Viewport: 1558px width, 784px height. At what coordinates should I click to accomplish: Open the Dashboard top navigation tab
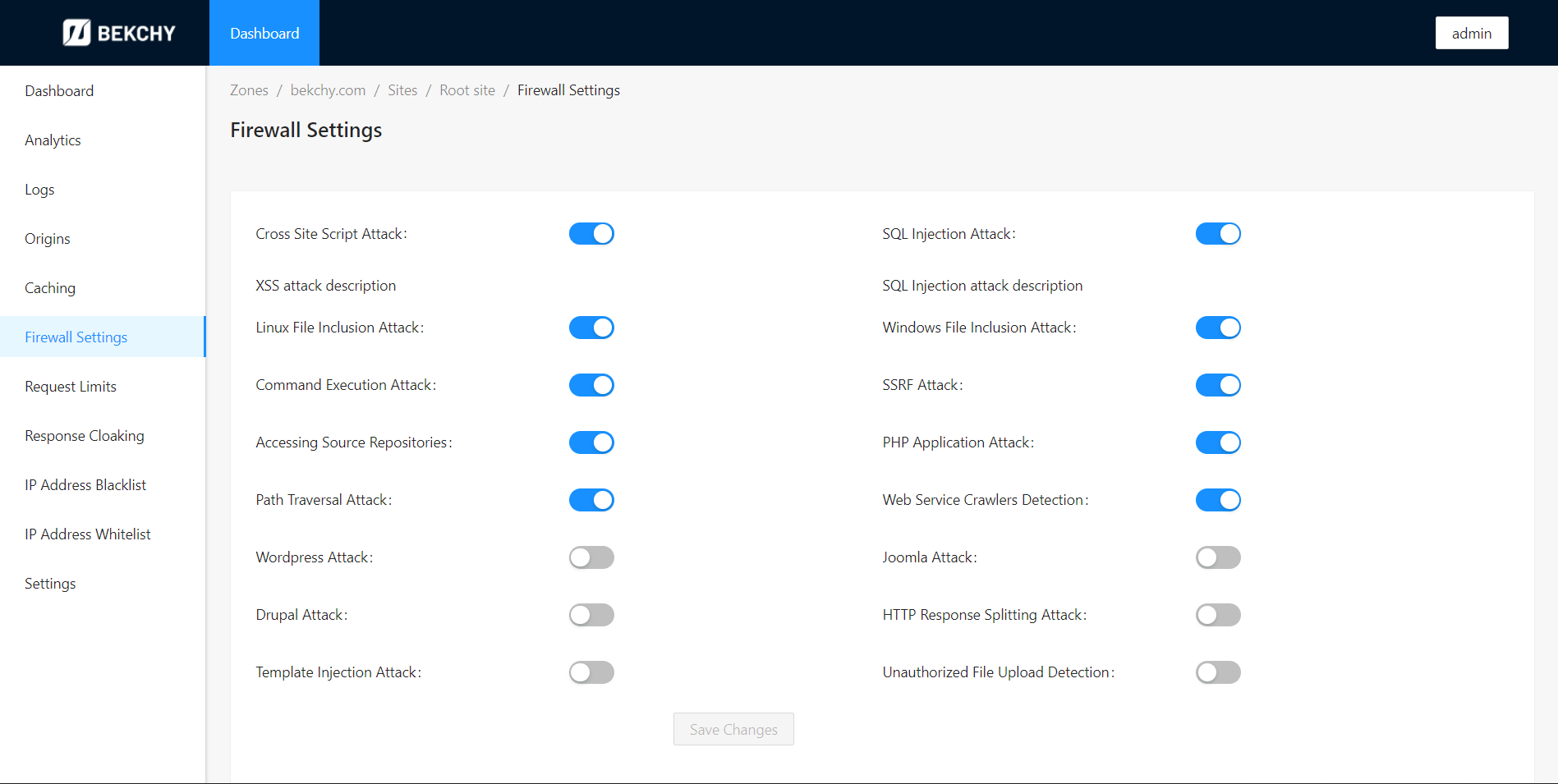(x=264, y=33)
